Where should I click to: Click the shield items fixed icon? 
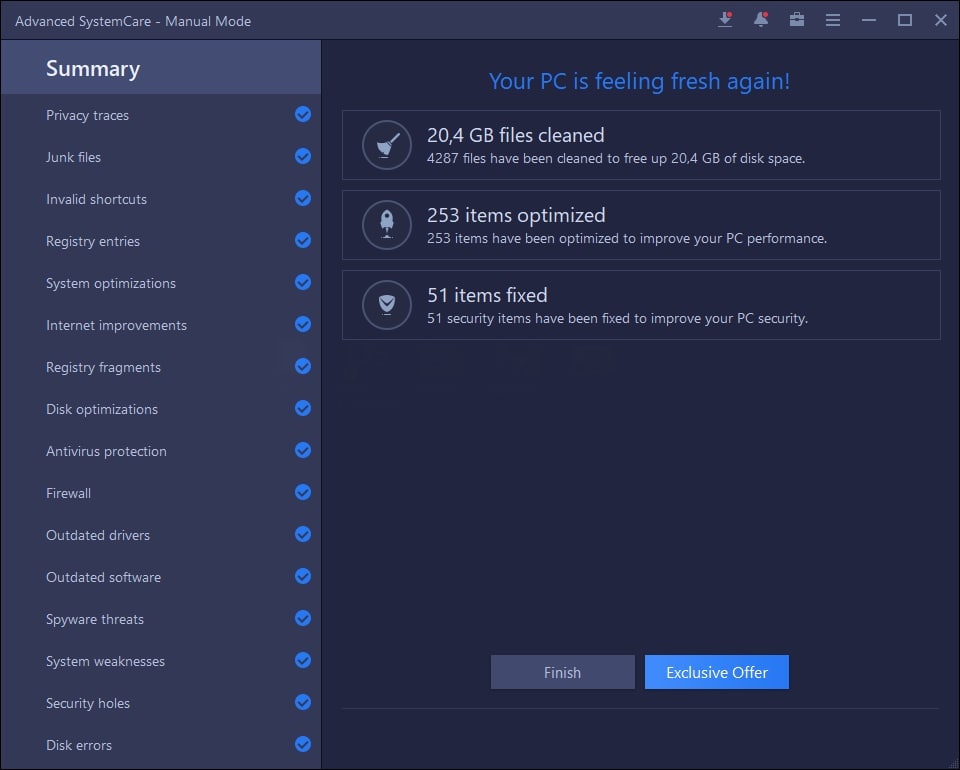click(386, 305)
